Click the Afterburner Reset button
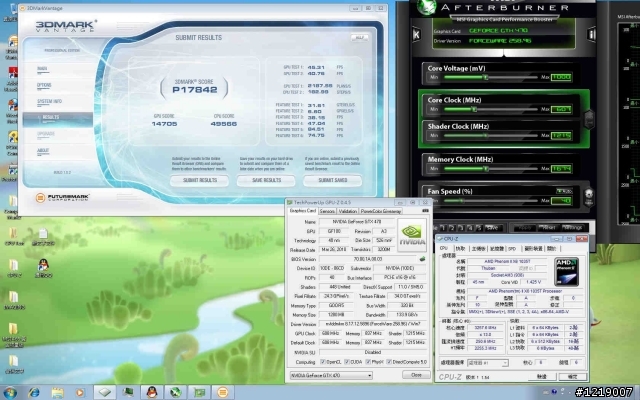The width and height of the screenshot is (640, 400). (x=549, y=228)
